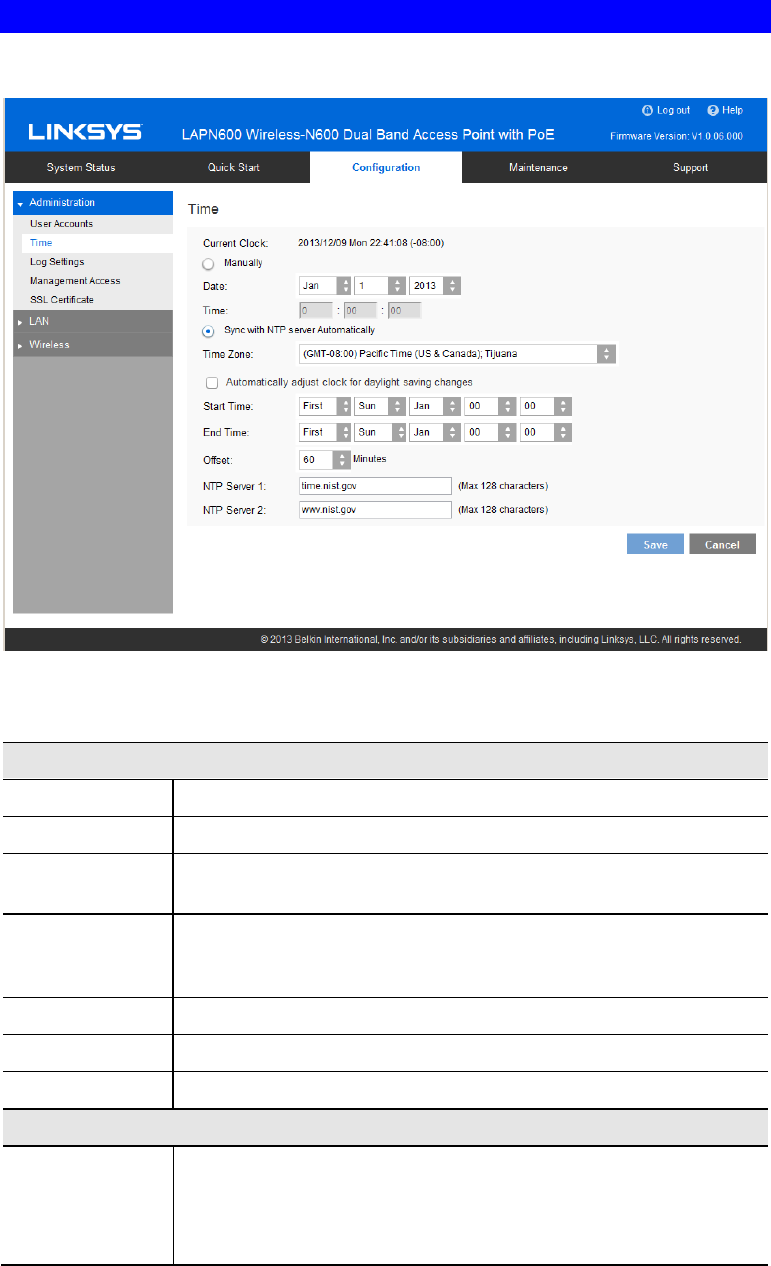Screen dimensions: 771x1266
Task: Click the Time seconds field
Action: pyautogui.click(x=404, y=310)
